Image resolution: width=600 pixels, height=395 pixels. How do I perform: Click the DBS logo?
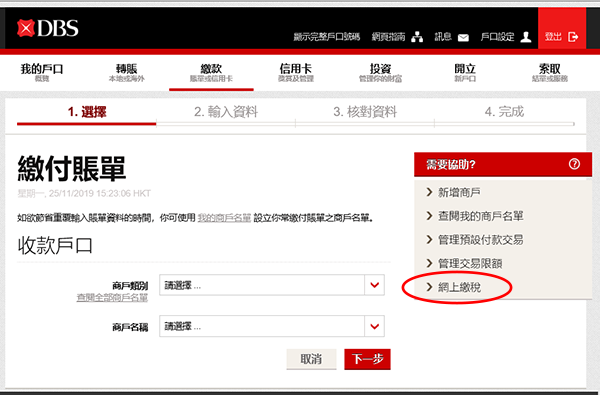pyautogui.click(x=48, y=28)
